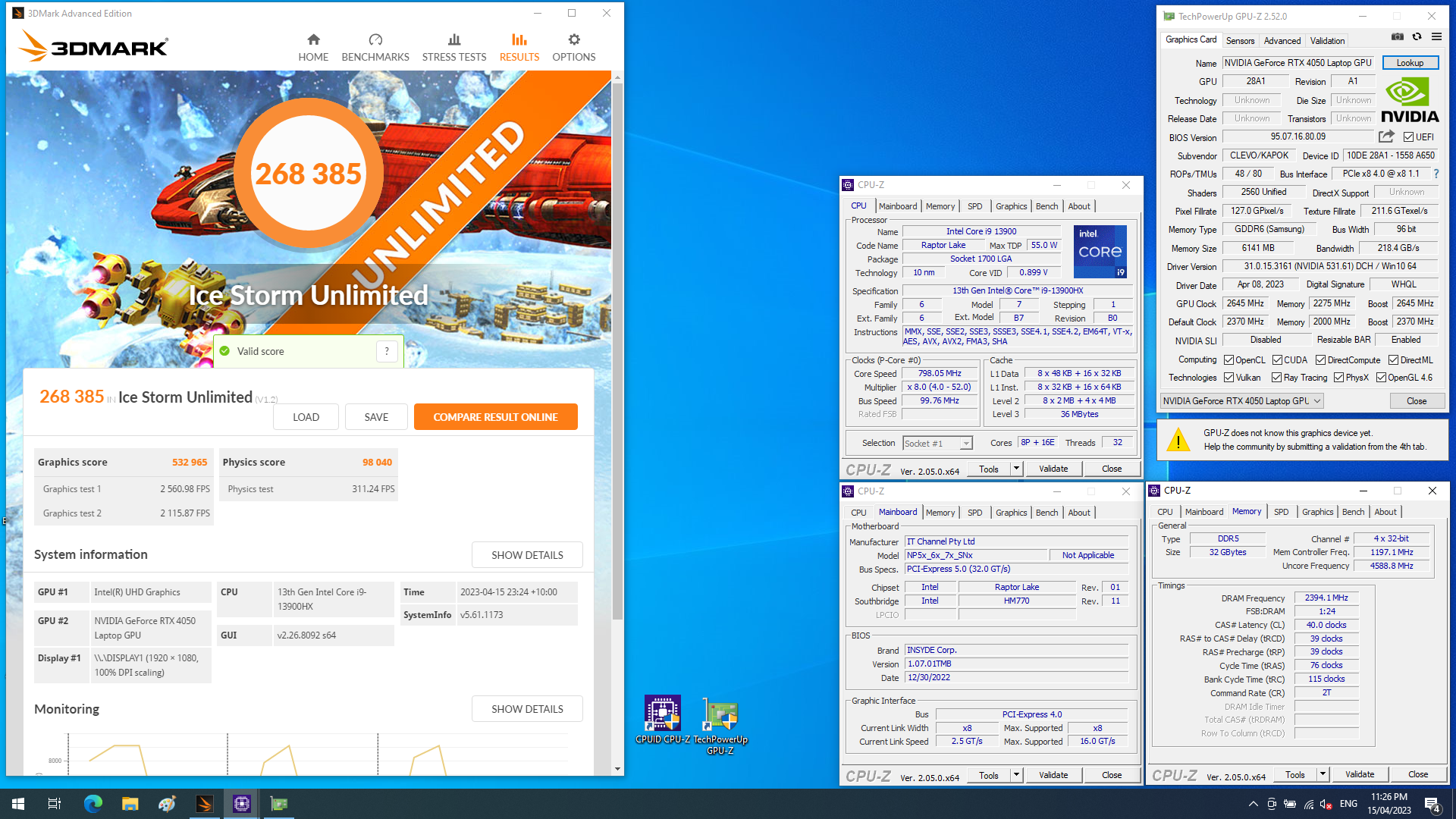
Task: Click the BIOS version share/export icon
Action: 1386,136
